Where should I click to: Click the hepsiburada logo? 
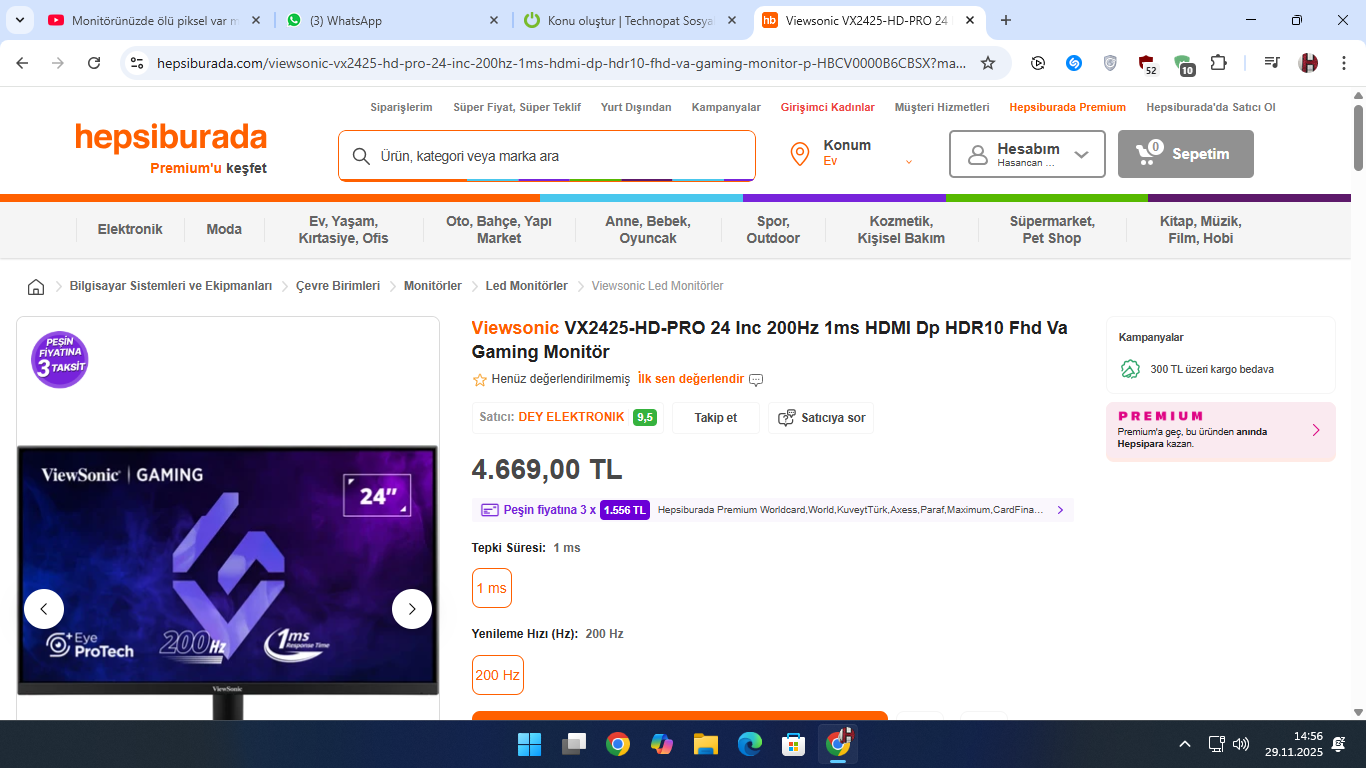pyautogui.click(x=171, y=137)
